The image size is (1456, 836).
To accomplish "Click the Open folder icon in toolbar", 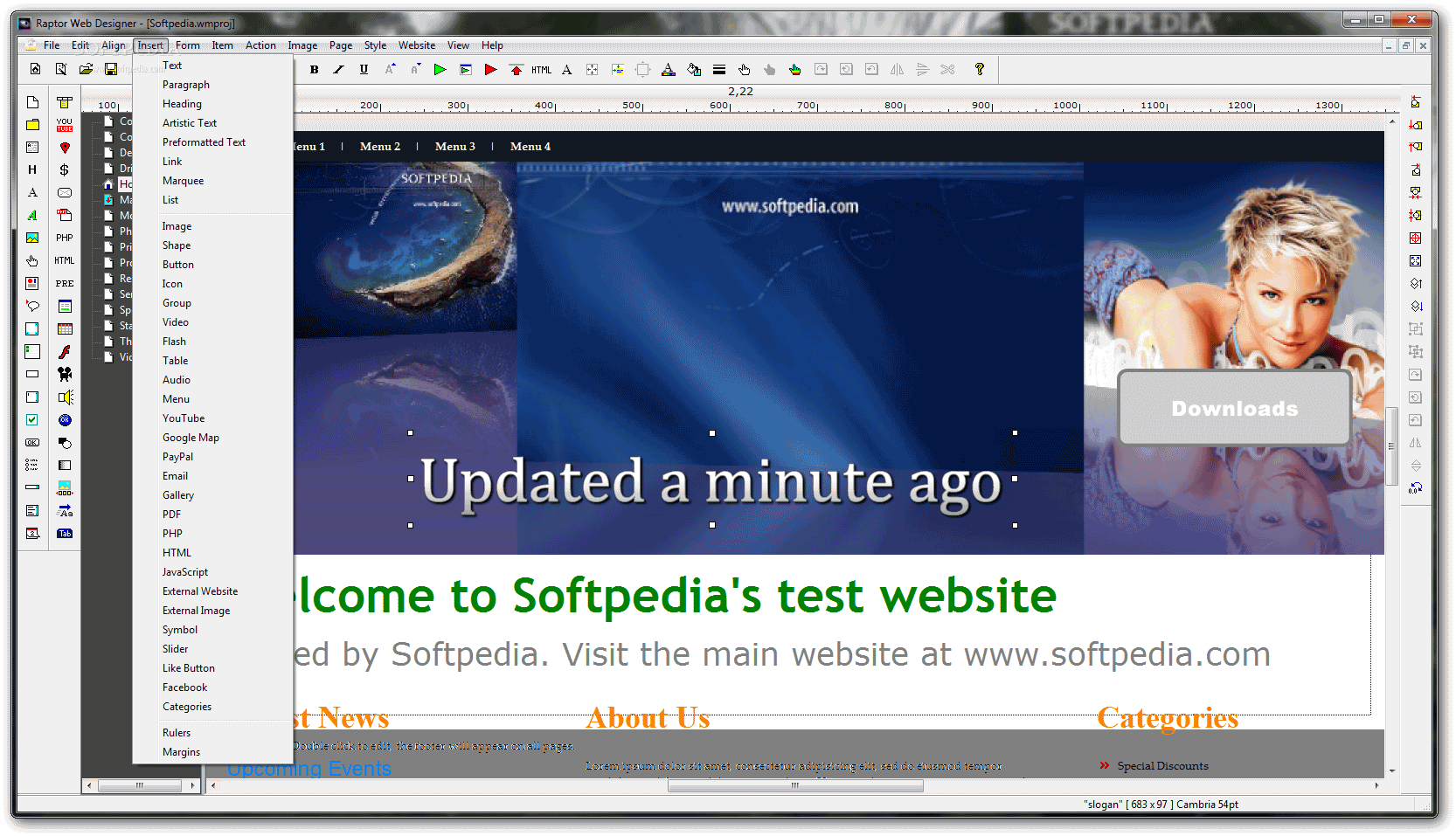I will (x=86, y=69).
